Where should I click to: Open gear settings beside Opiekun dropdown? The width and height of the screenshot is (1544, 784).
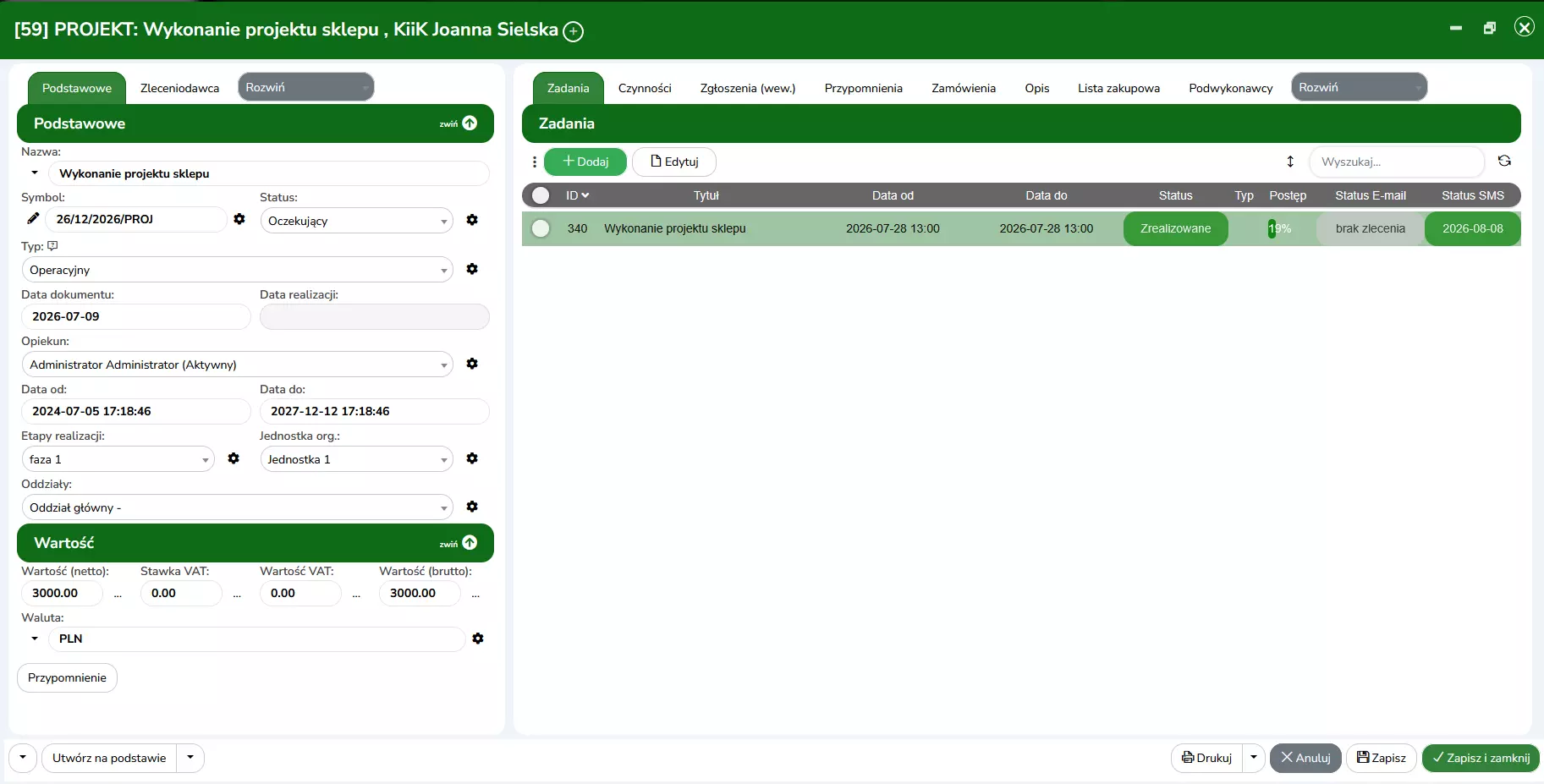pyautogui.click(x=472, y=364)
